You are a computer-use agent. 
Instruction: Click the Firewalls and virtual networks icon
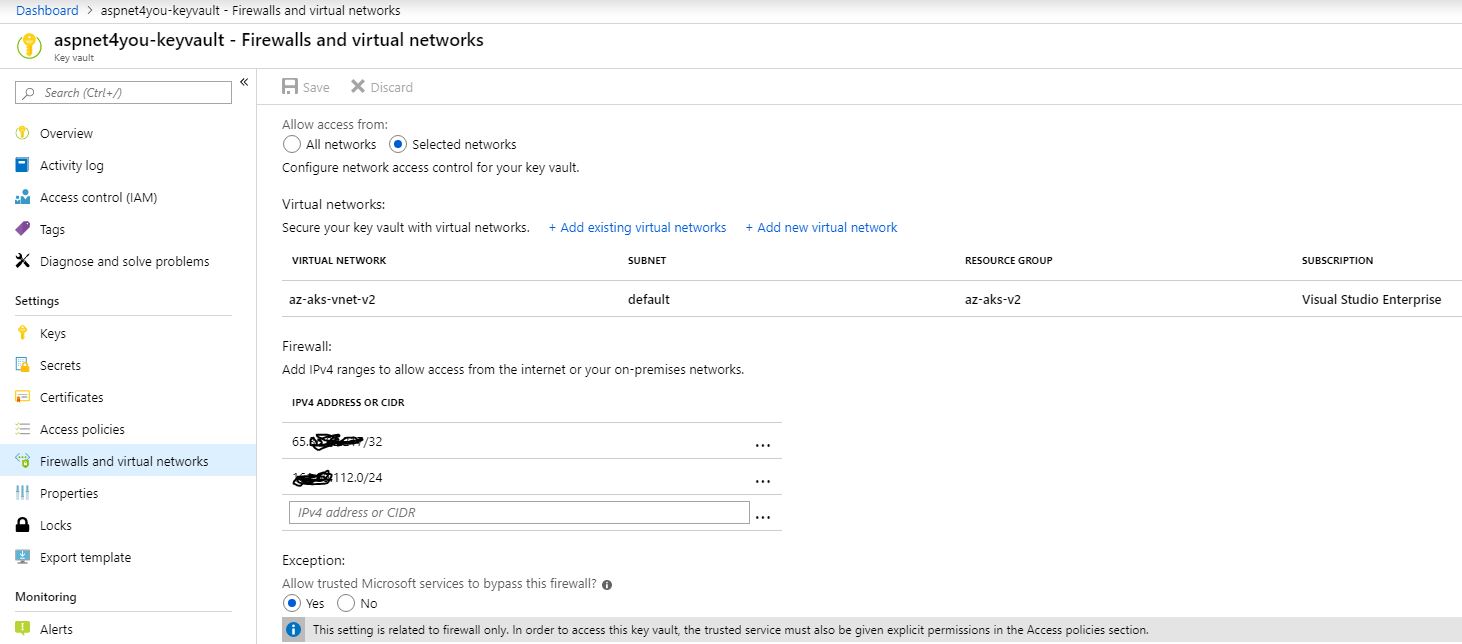tap(23, 461)
